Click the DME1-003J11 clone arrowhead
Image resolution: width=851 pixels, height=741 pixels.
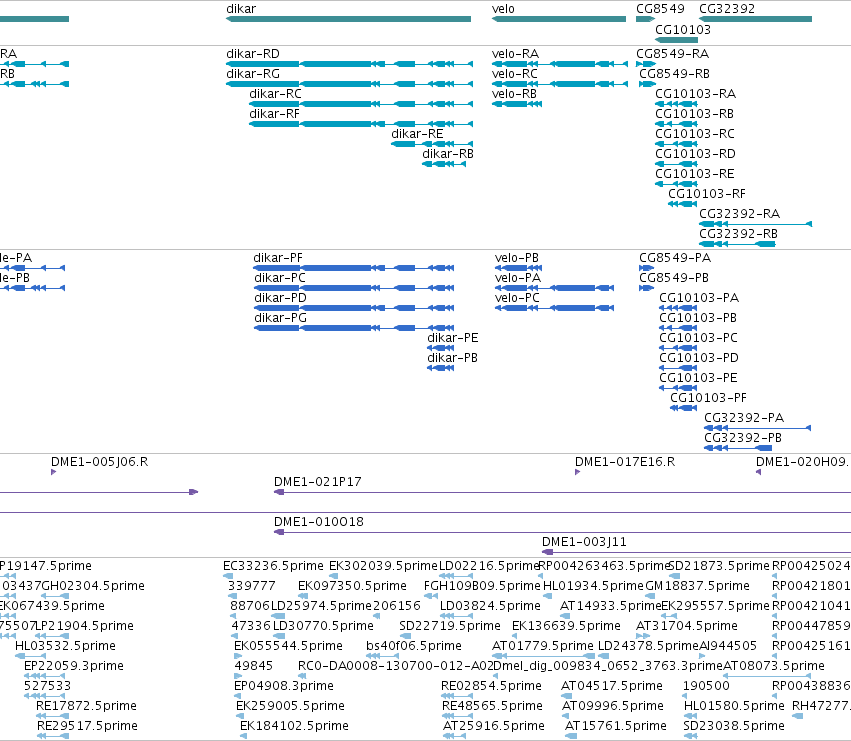click(x=548, y=553)
